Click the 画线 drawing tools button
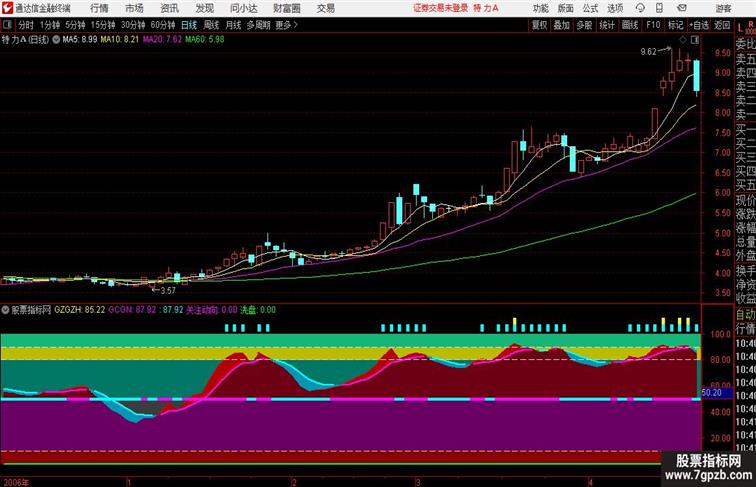 [x=630, y=25]
